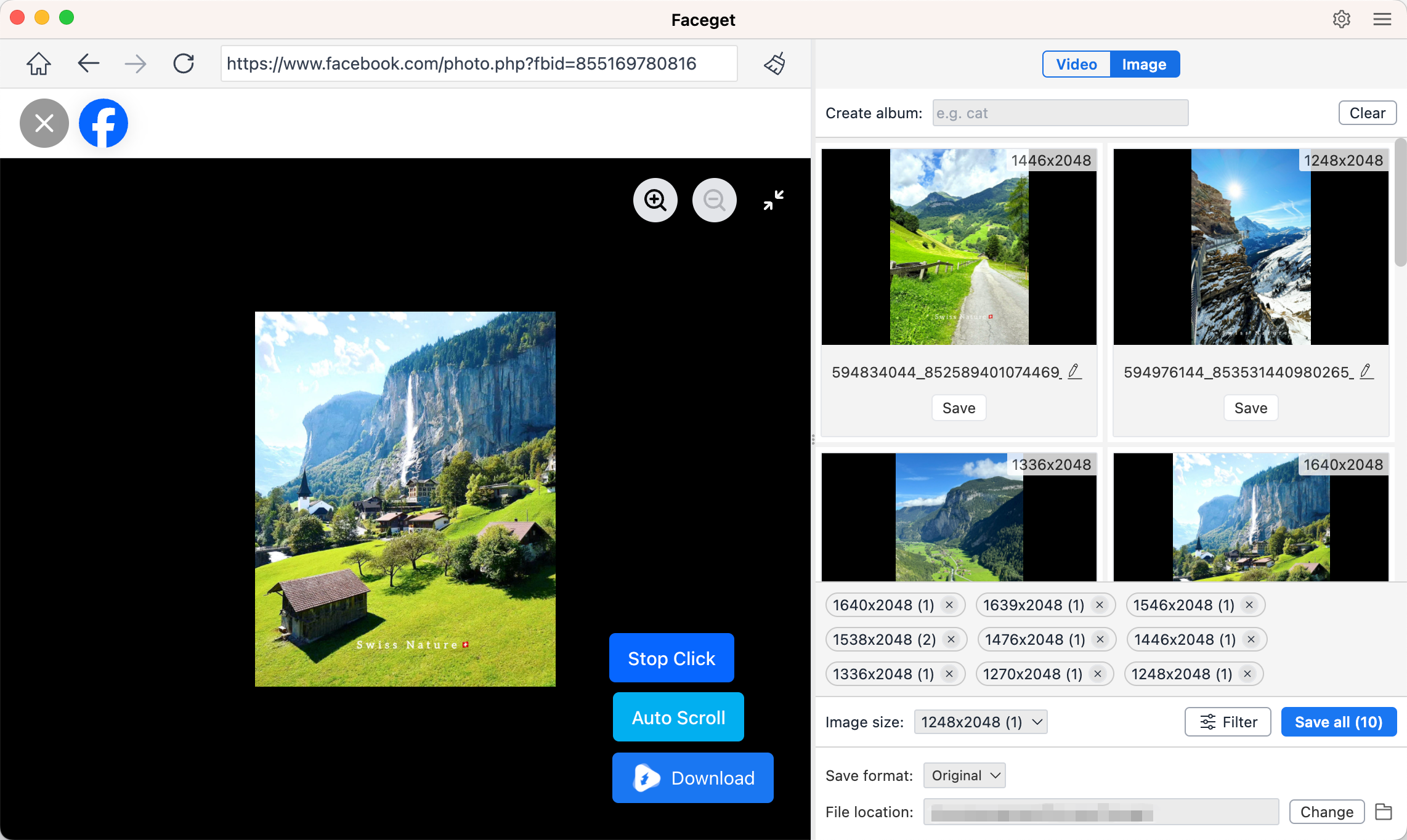The height and width of the screenshot is (840, 1407).
Task: Select the Image tab
Action: click(x=1144, y=64)
